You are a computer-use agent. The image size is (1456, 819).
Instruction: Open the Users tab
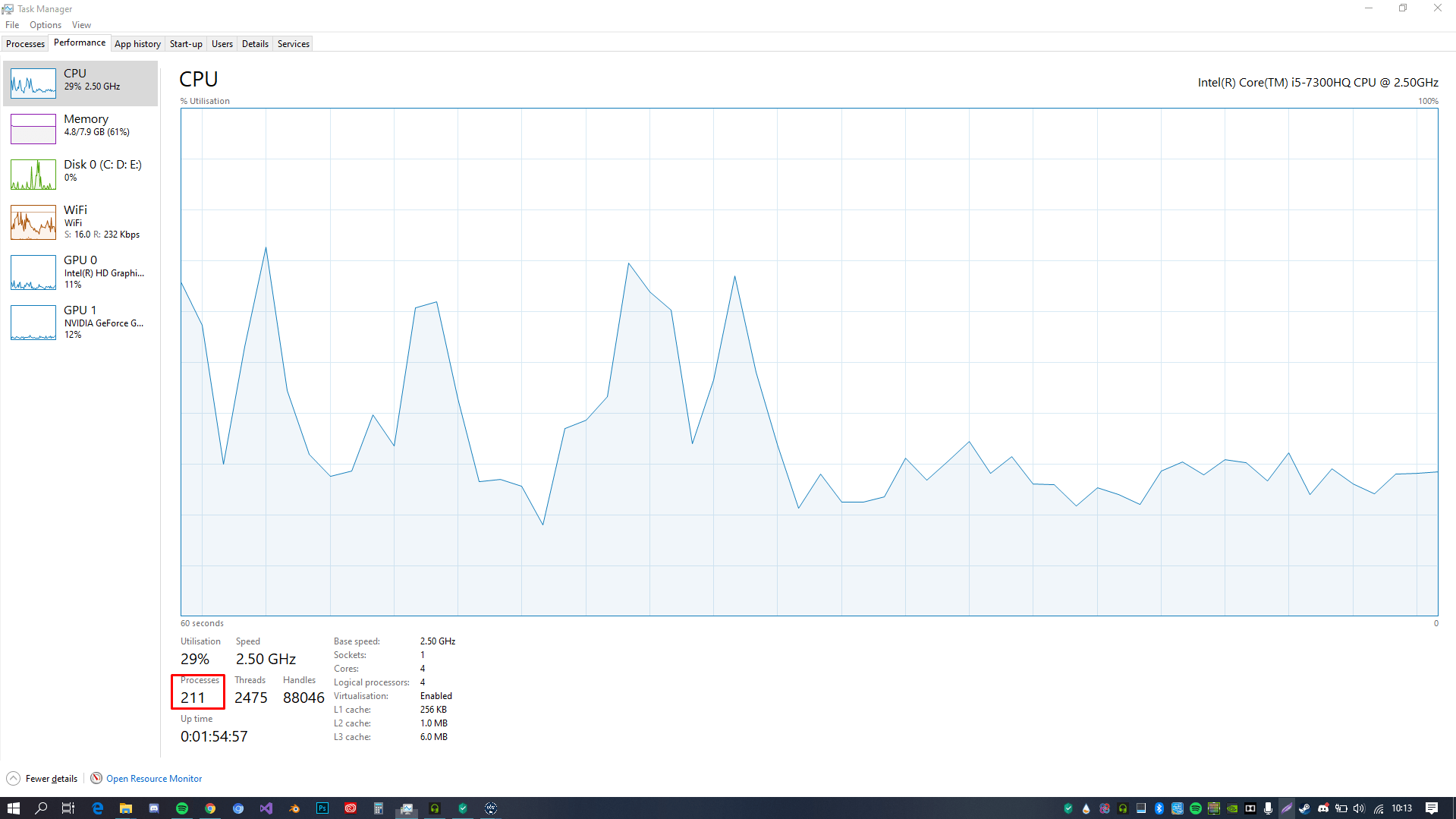coord(222,44)
